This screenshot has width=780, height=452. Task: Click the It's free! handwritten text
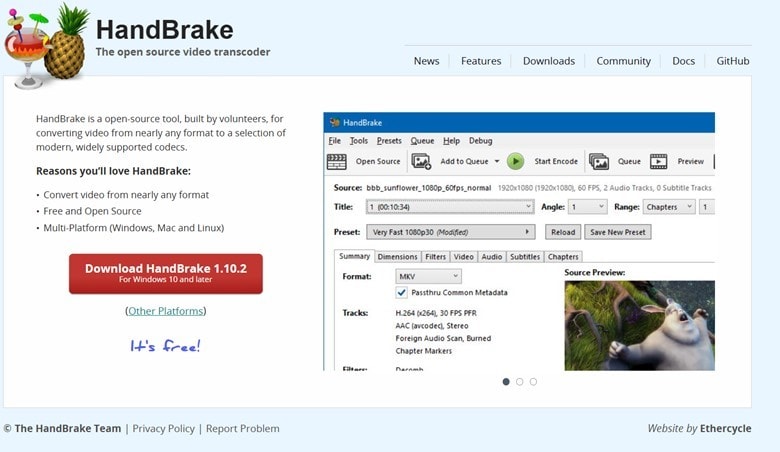(165, 346)
